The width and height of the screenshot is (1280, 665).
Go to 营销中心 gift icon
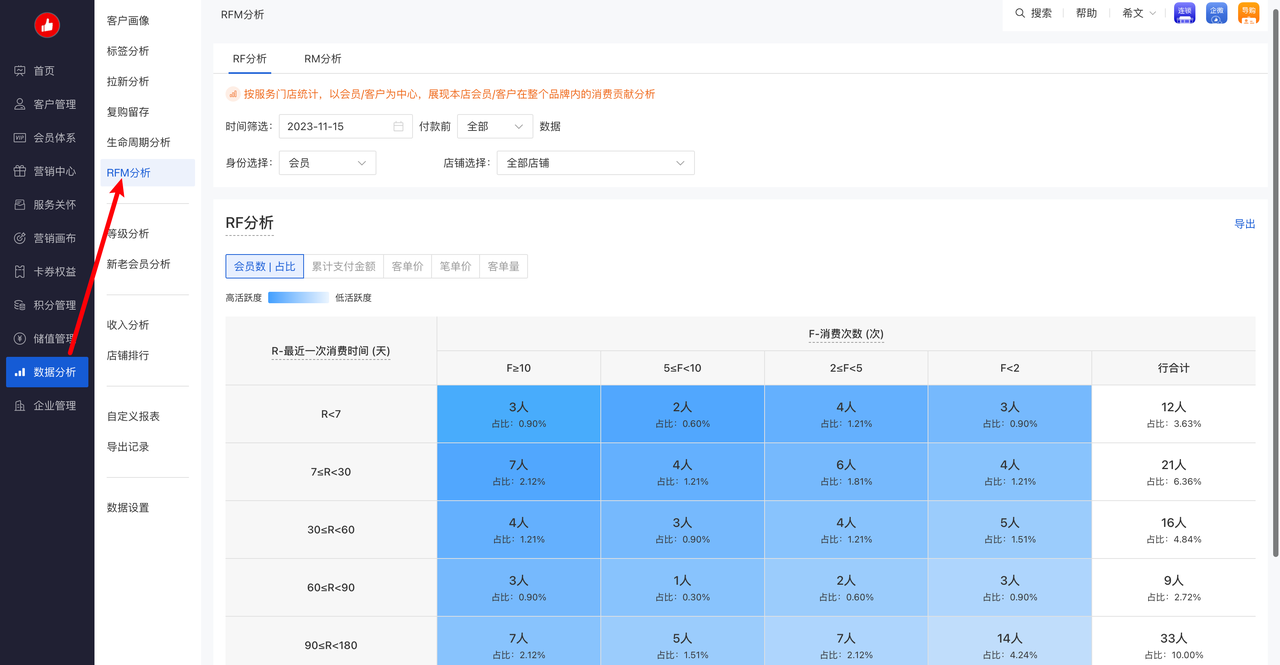[x=20, y=171]
